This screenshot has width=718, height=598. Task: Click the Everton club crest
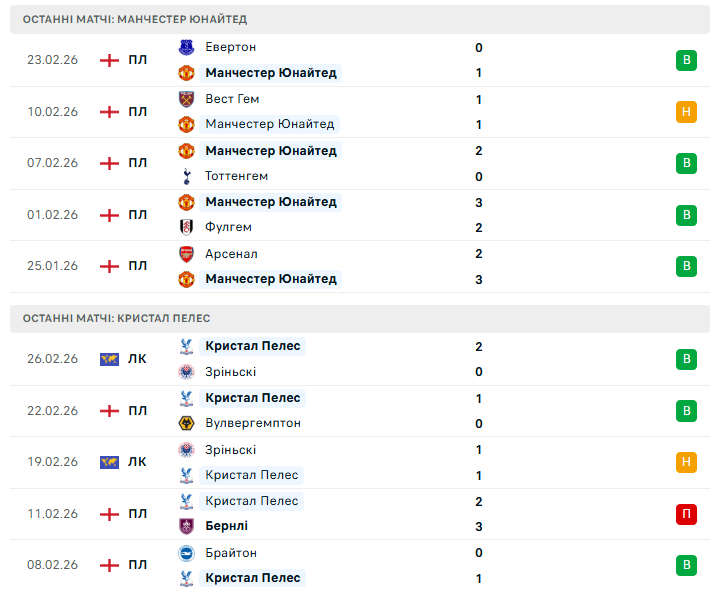pyautogui.click(x=186, y=47)
